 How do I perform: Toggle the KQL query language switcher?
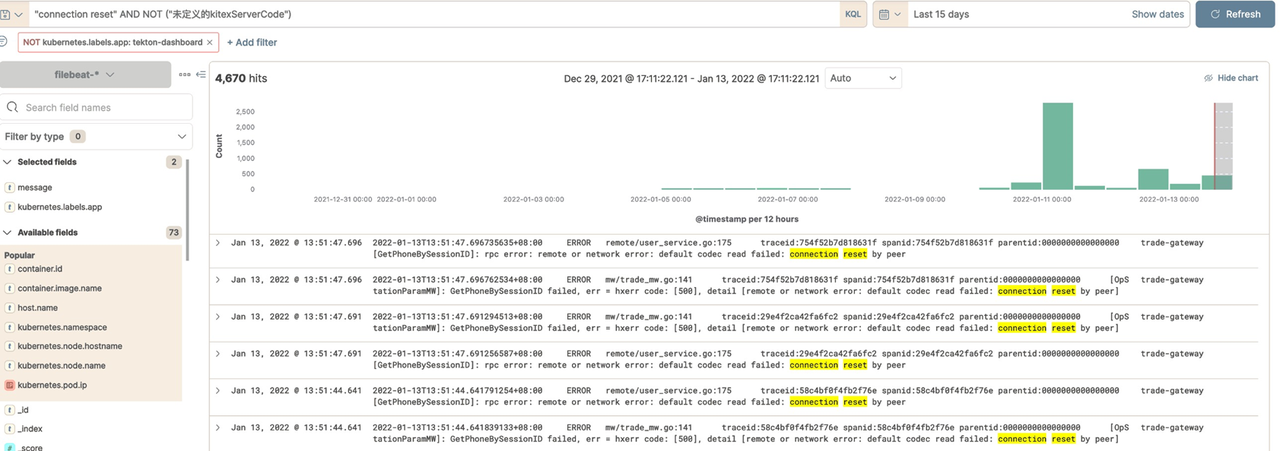[852, 14]
